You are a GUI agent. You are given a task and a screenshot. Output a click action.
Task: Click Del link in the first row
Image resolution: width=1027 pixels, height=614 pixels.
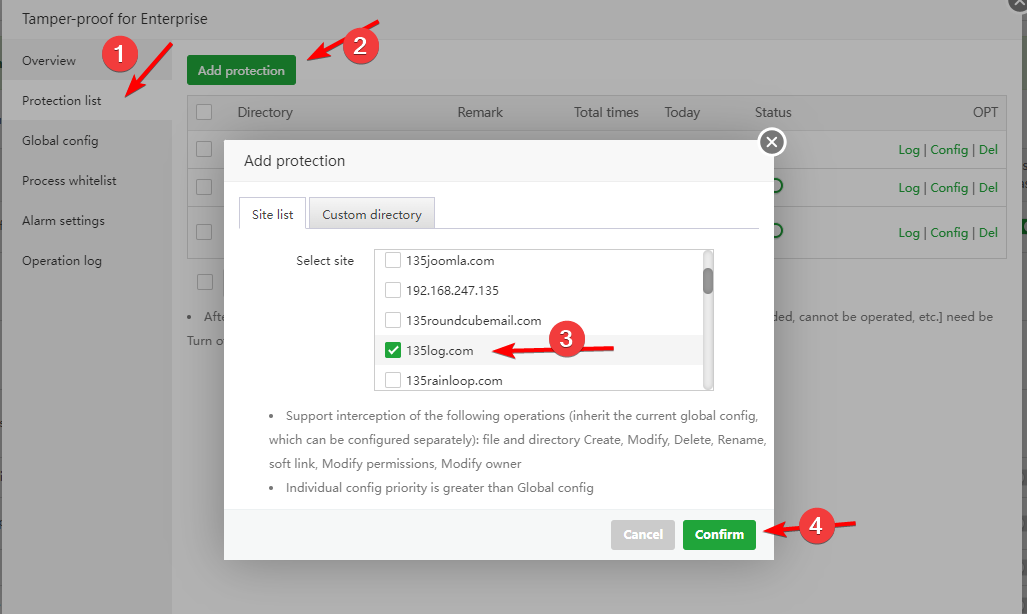click(x=988, y=150)
